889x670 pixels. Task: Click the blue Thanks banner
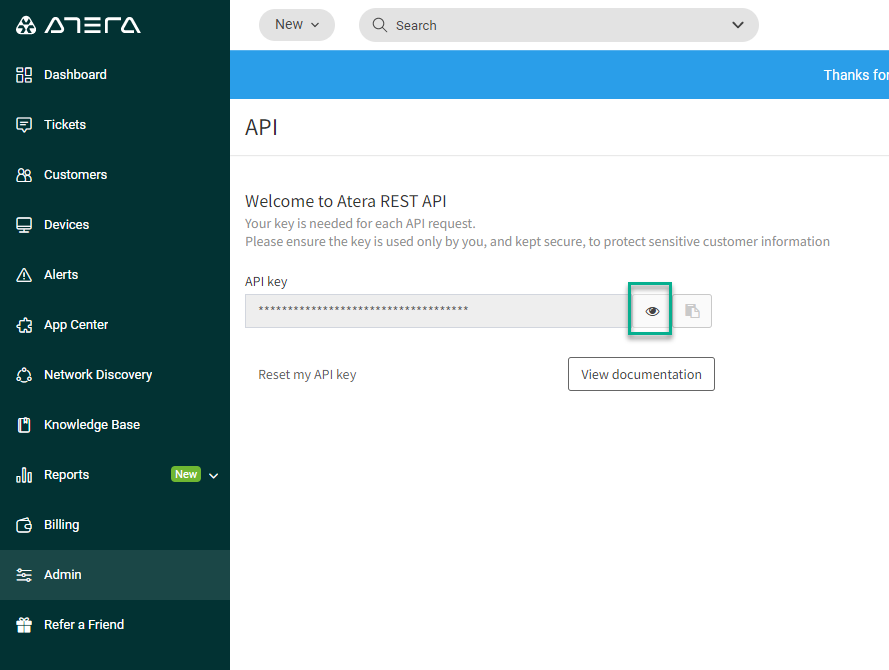(x=559, y=75)
